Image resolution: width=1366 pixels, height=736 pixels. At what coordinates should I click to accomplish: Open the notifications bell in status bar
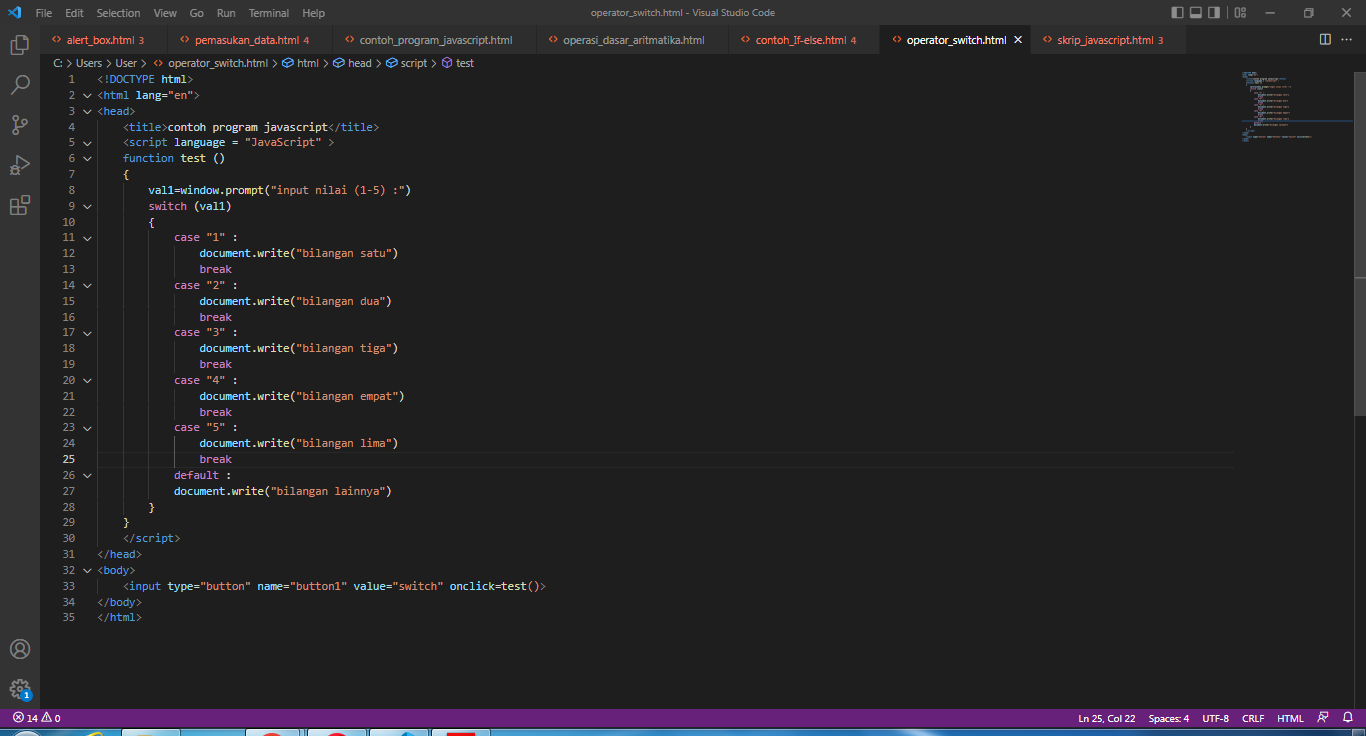[x=1349, y=717]
